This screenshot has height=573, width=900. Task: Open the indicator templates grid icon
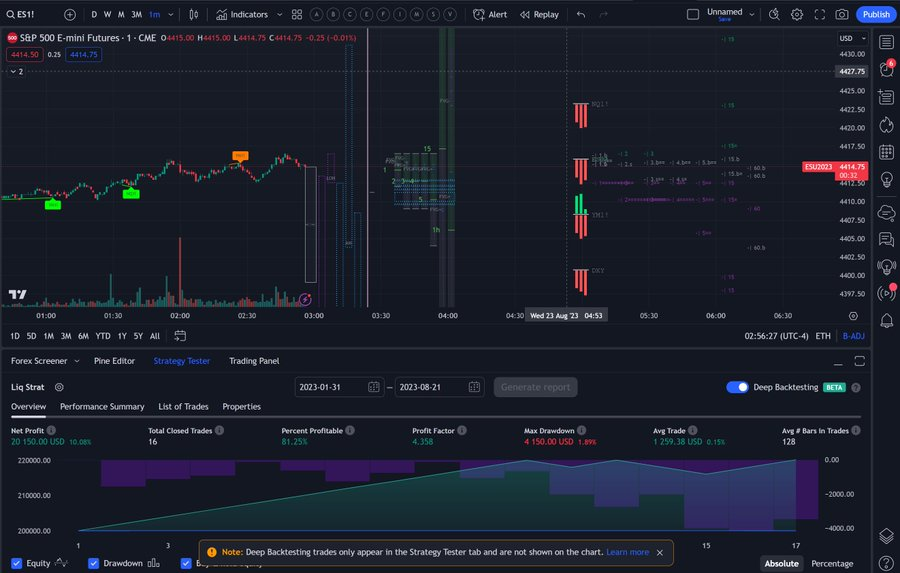(x=297, y=14)
